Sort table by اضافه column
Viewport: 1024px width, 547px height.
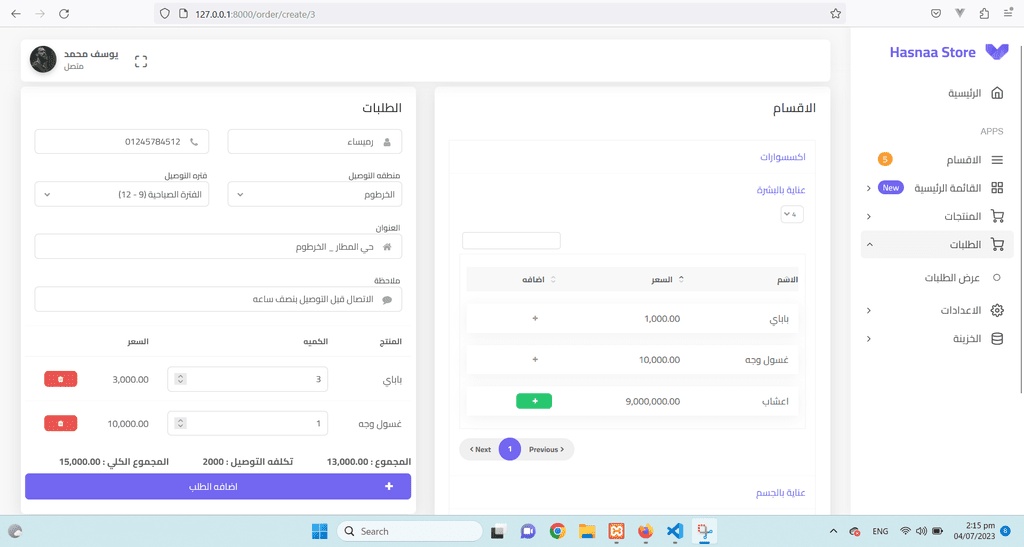point(539,279)
